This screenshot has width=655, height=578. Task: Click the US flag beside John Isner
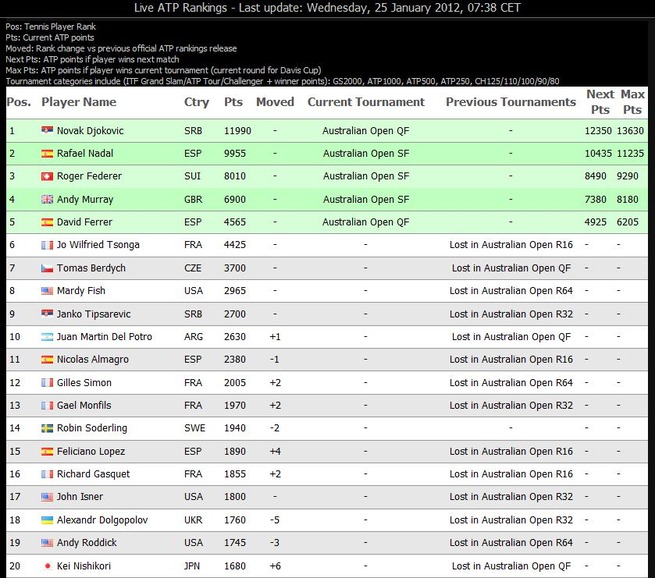tap(47, 497)
